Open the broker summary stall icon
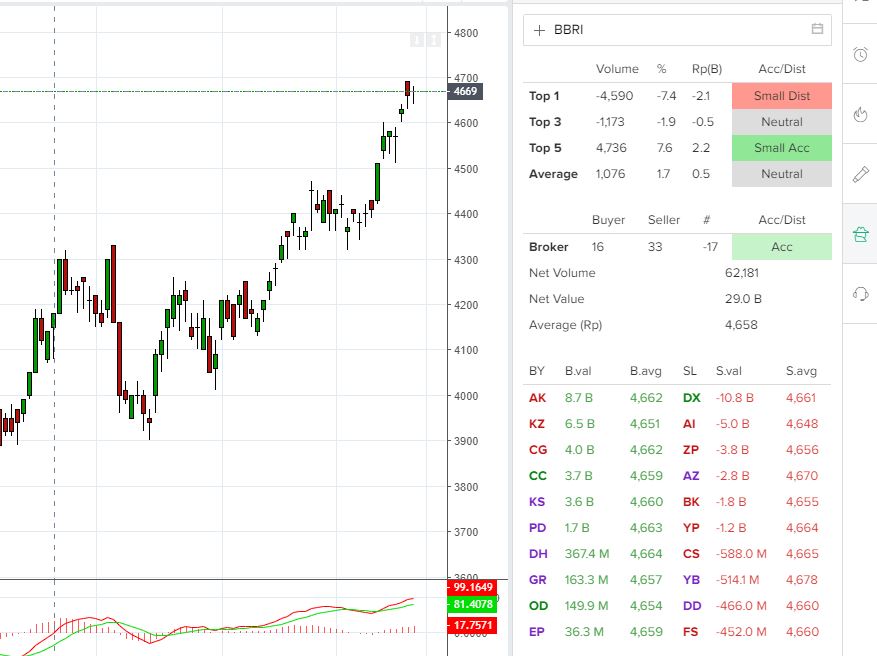 pyautogui.click(x=860, y=234)
